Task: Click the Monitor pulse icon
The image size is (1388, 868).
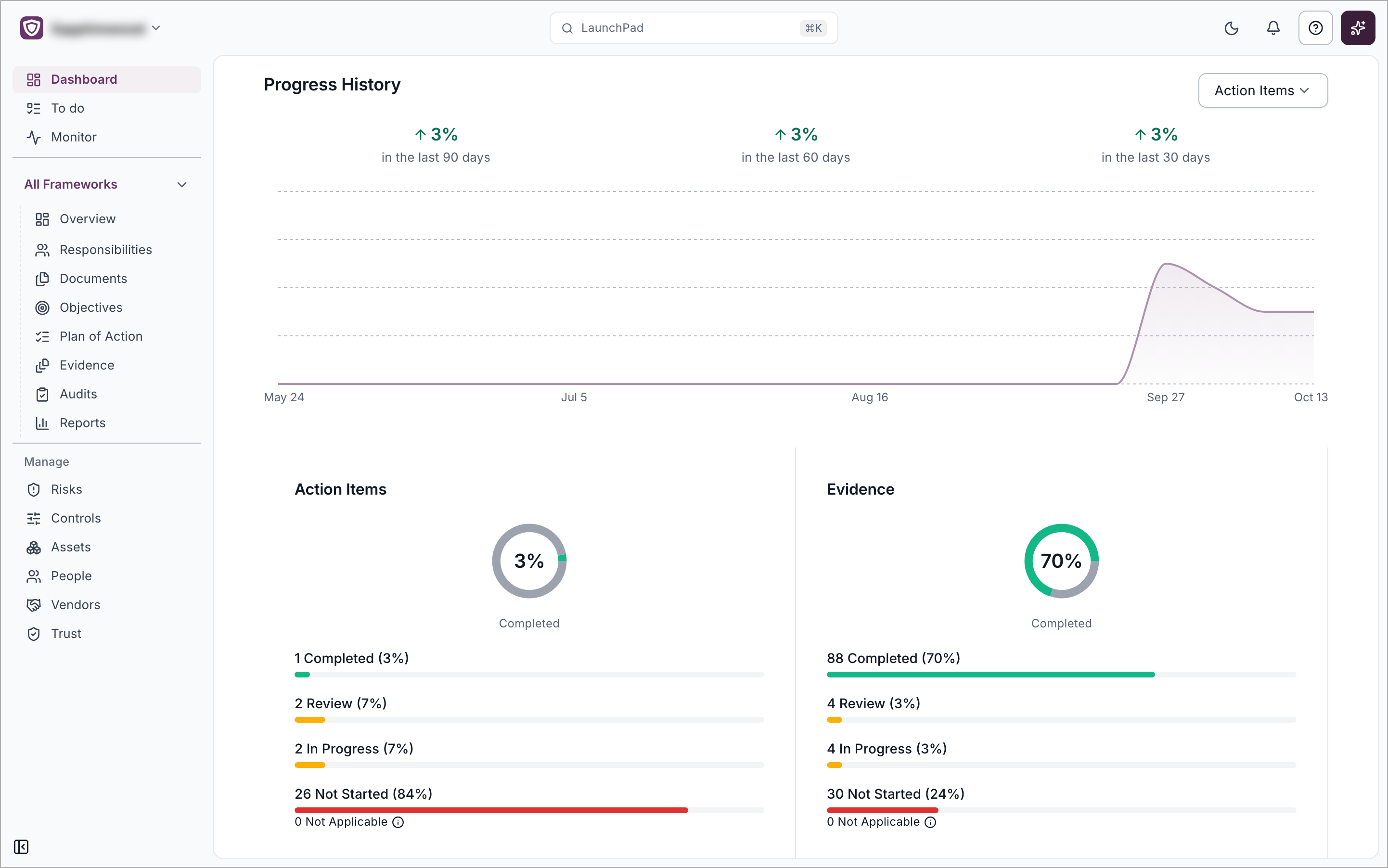Action: pos(34,137)
